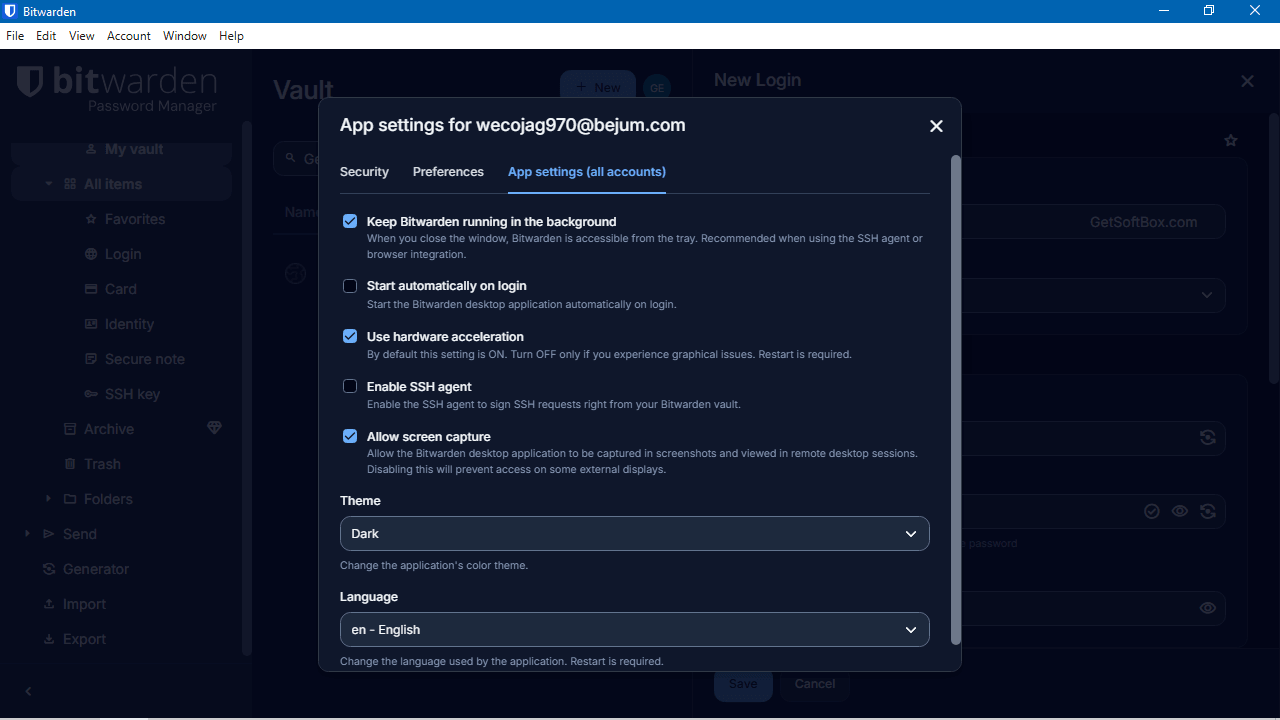The image size is (1280, 720).
Task: Close the New Login panel
Action: pos(1247,81)
